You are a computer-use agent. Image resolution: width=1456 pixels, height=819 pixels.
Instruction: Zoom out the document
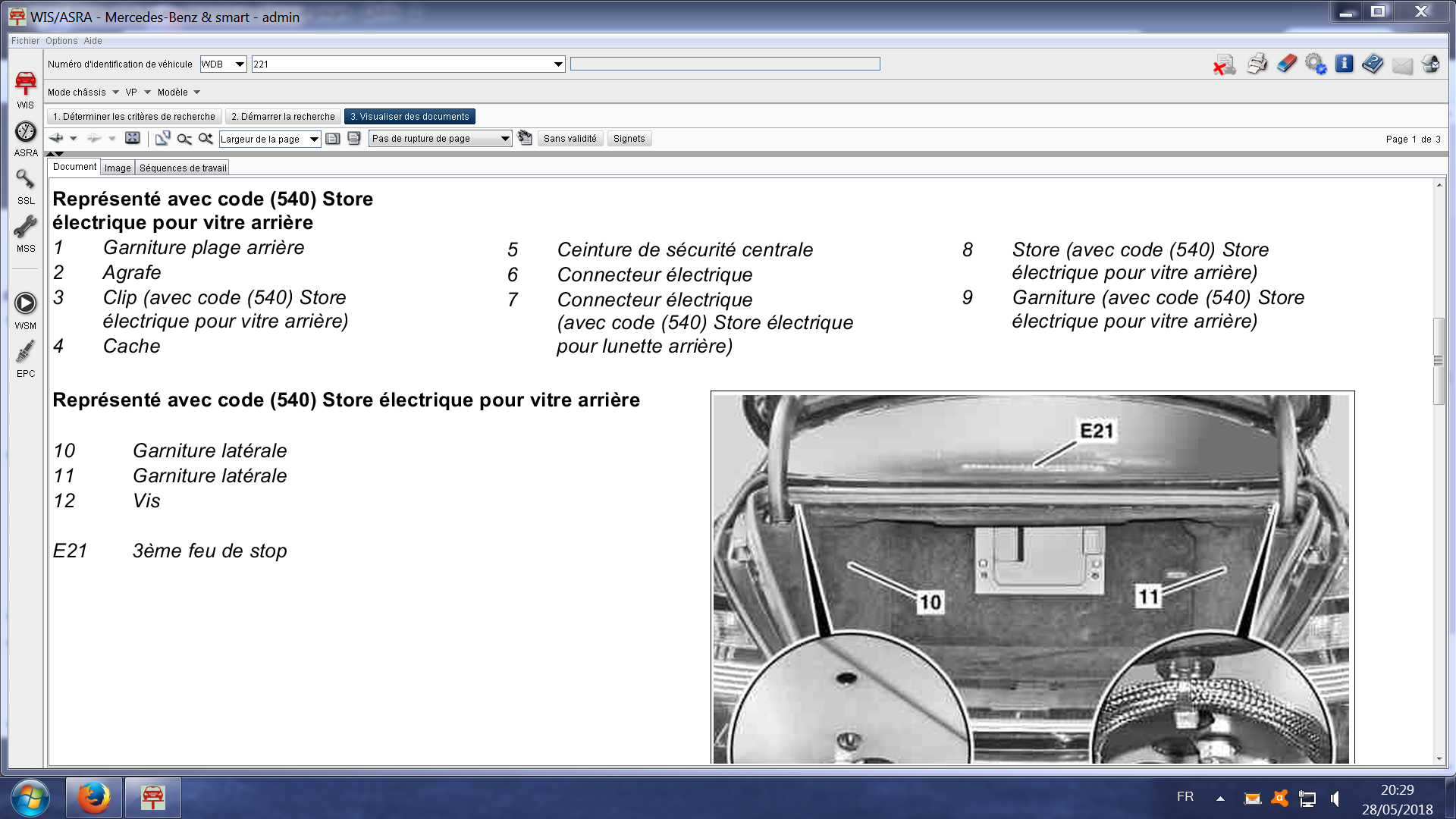tap(184, 139)
